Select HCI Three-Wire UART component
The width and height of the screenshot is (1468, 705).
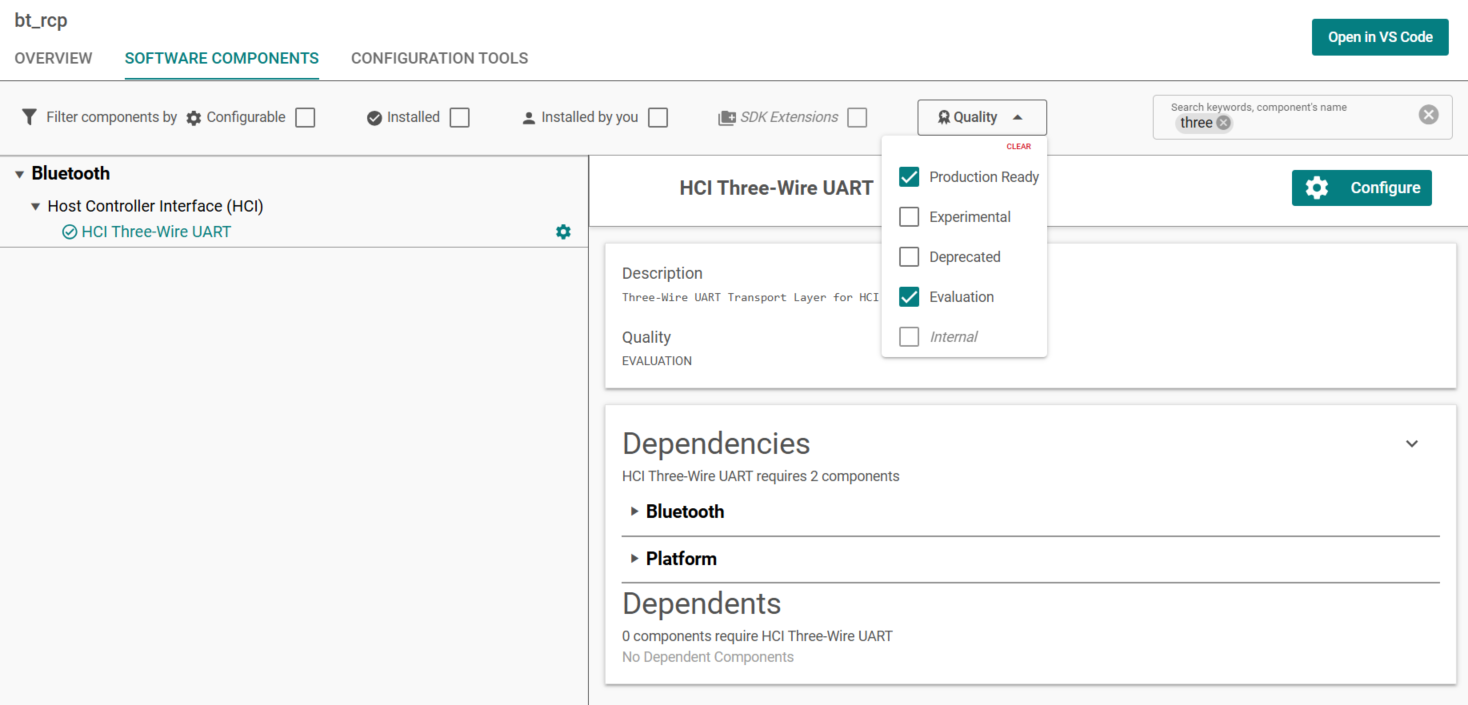click(156, 232)
